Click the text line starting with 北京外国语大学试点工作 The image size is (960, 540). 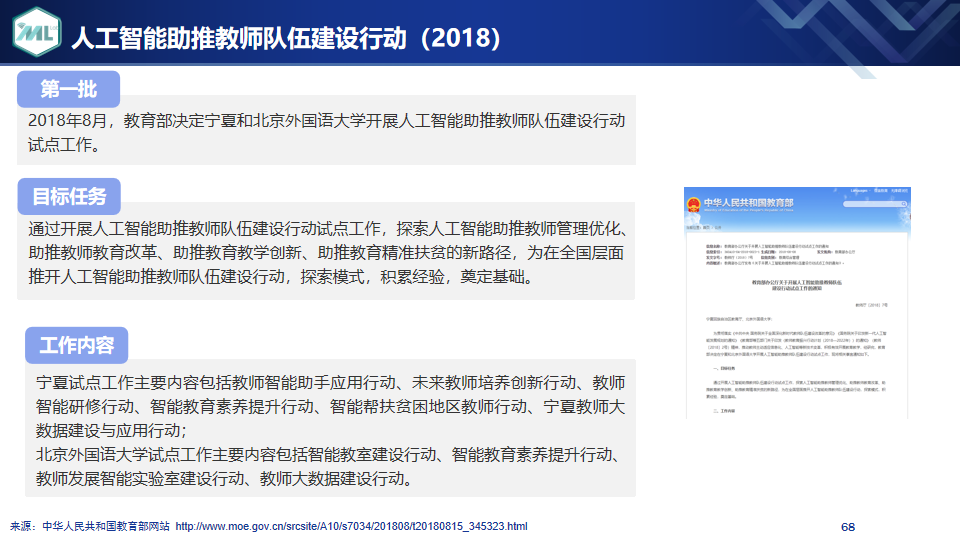(x=326, y=455)
